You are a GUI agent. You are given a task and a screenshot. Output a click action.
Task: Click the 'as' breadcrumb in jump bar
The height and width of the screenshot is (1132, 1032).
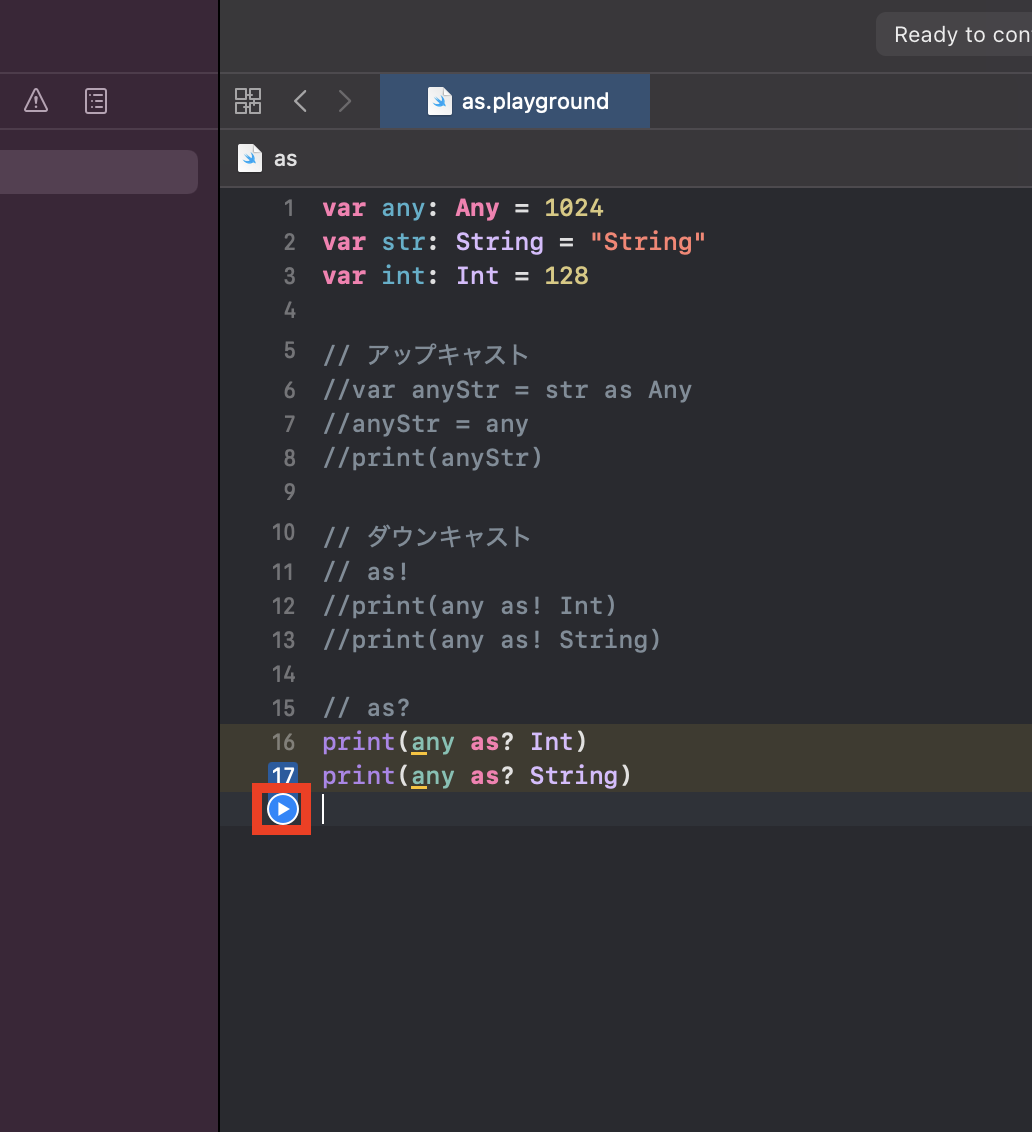coord(285,159)
